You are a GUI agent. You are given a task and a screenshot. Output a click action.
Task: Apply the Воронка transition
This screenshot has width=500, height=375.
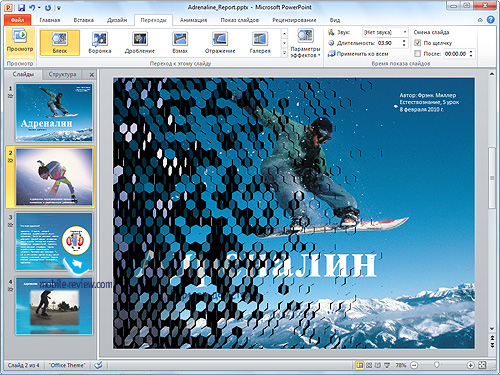[100, 42]
